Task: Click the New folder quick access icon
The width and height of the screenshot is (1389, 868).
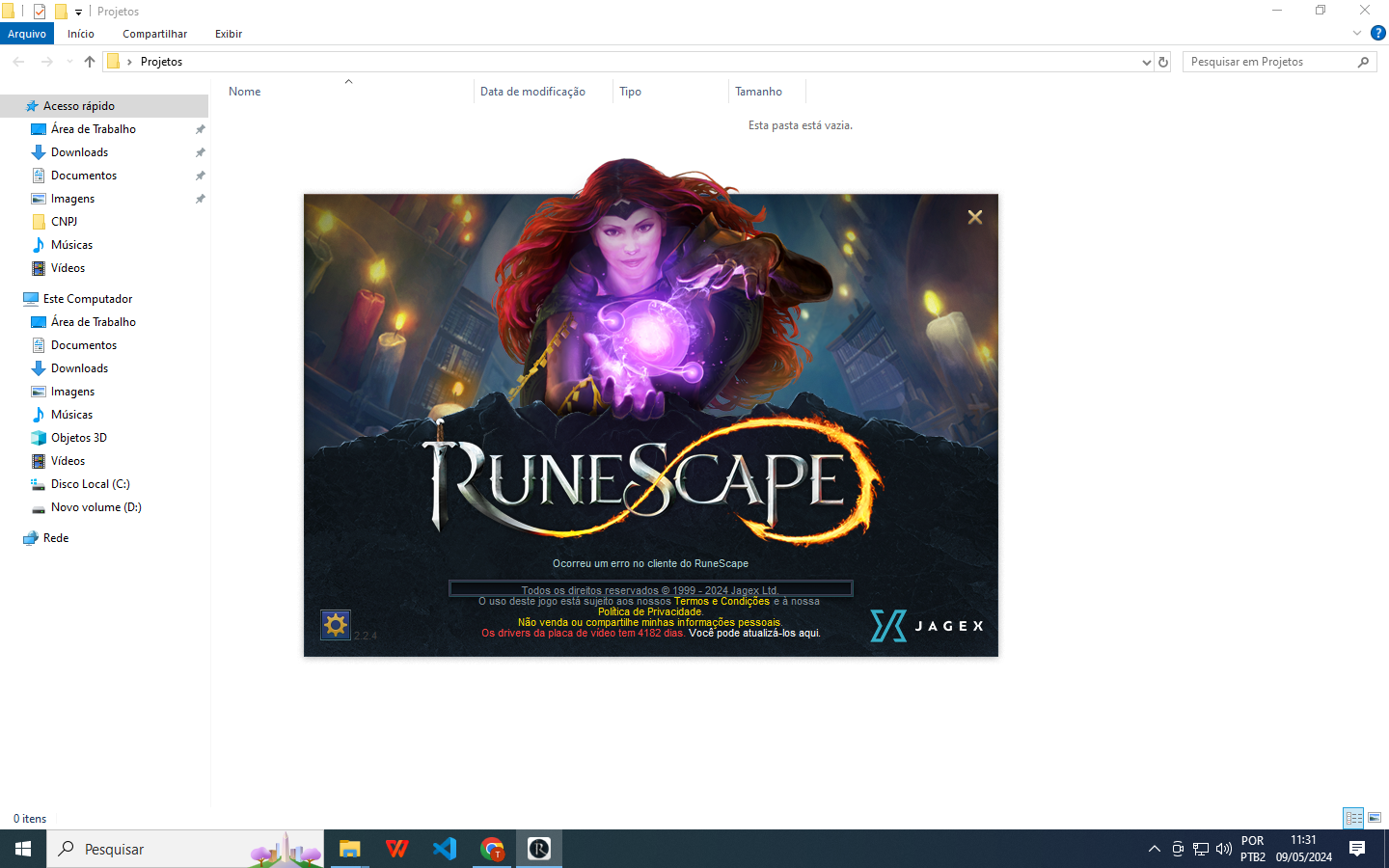Action: [x=61, y=12]
